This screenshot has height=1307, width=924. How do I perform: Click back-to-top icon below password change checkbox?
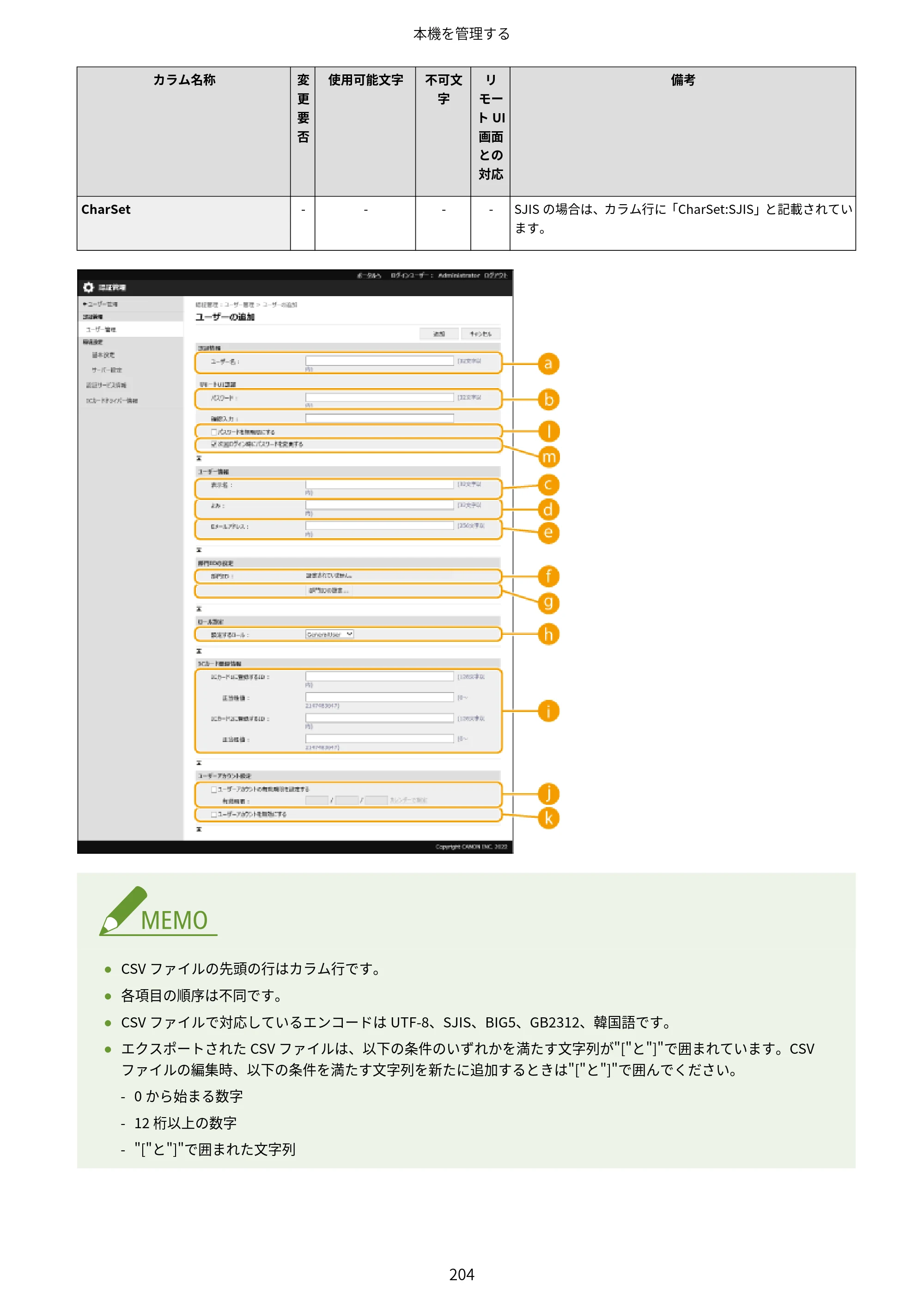point(199,458)
